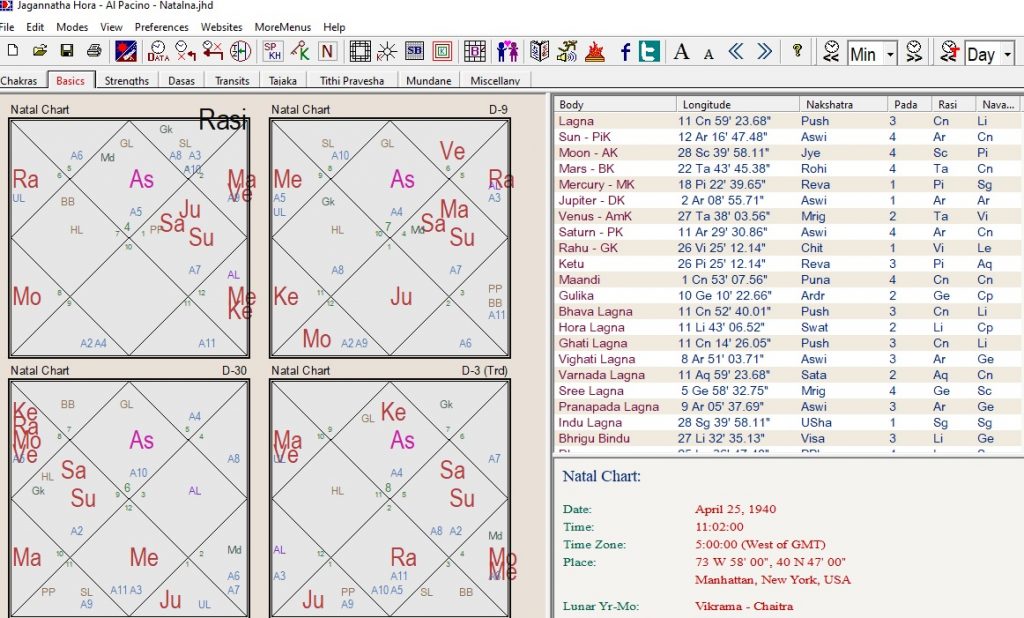This screenshot has width=1024, height=618.
Task: Click the red concentric square K icon
Action: 442,51
